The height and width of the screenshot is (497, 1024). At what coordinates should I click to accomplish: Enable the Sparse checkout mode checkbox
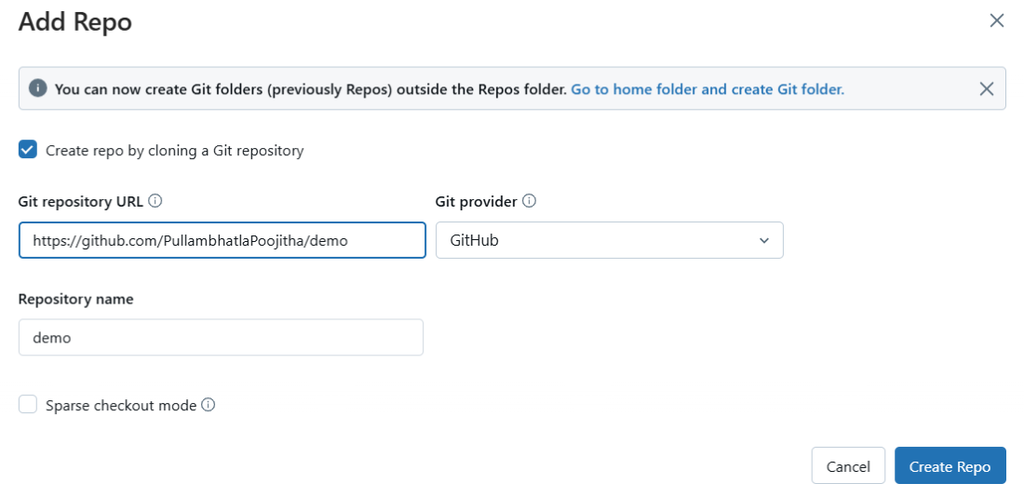[x=28, y=405]
